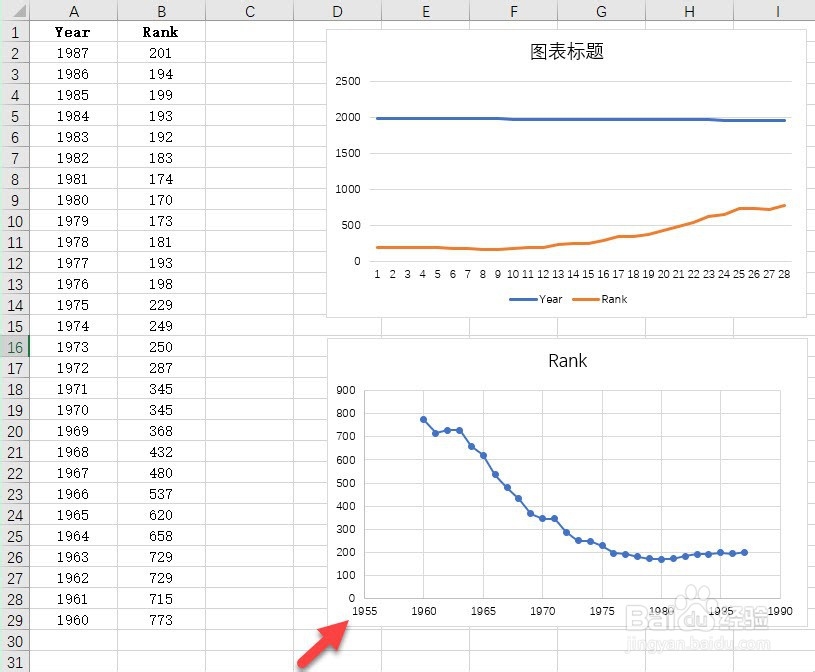
Task: Select cell with value 658
Action: point(161,536)
